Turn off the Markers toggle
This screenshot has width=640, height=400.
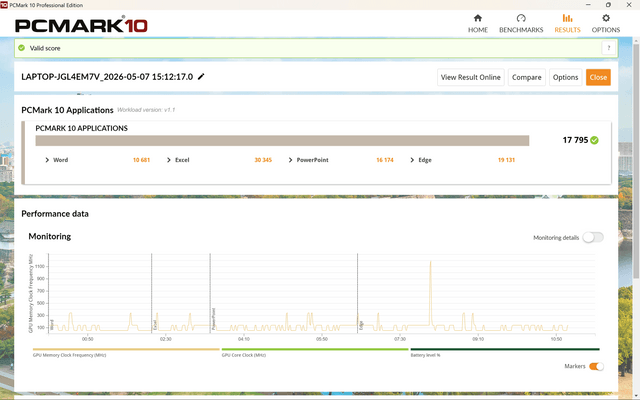pyautogui.click(x=596, y=366)
